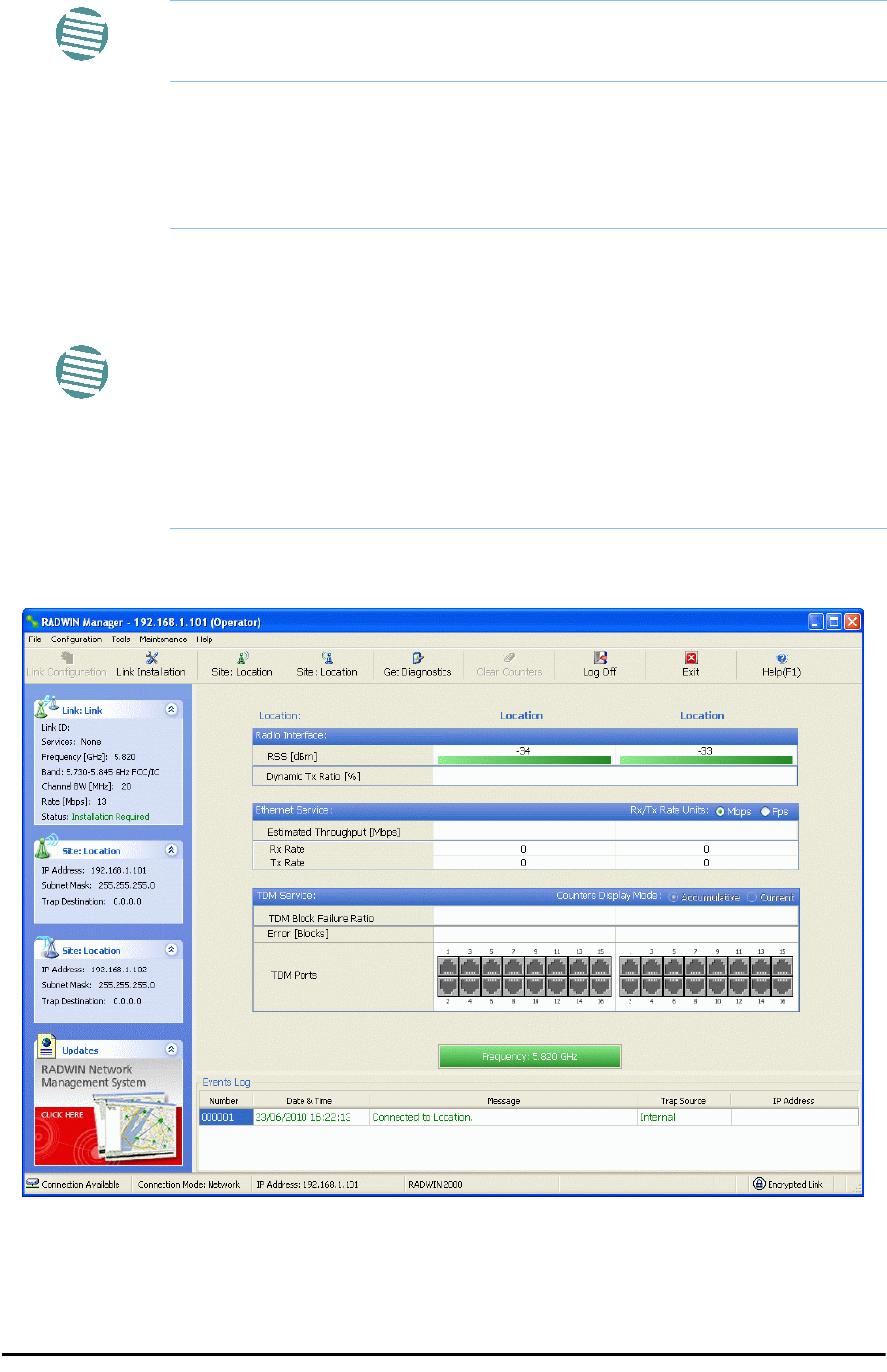Click the site icon above IP 192.168.1.101
The image size is (887, 1372).
pos(46,847)
